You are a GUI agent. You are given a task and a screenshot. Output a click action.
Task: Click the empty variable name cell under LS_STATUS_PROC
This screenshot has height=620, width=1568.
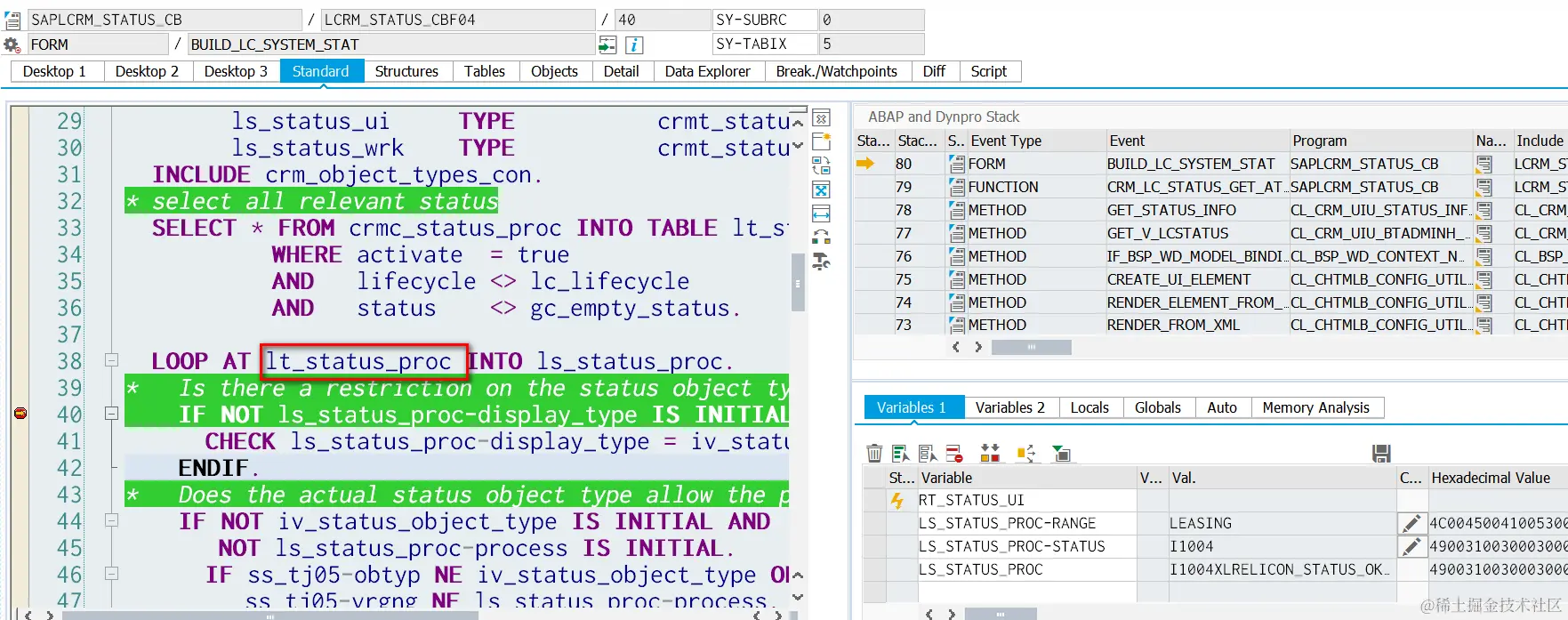point(1027,592)
